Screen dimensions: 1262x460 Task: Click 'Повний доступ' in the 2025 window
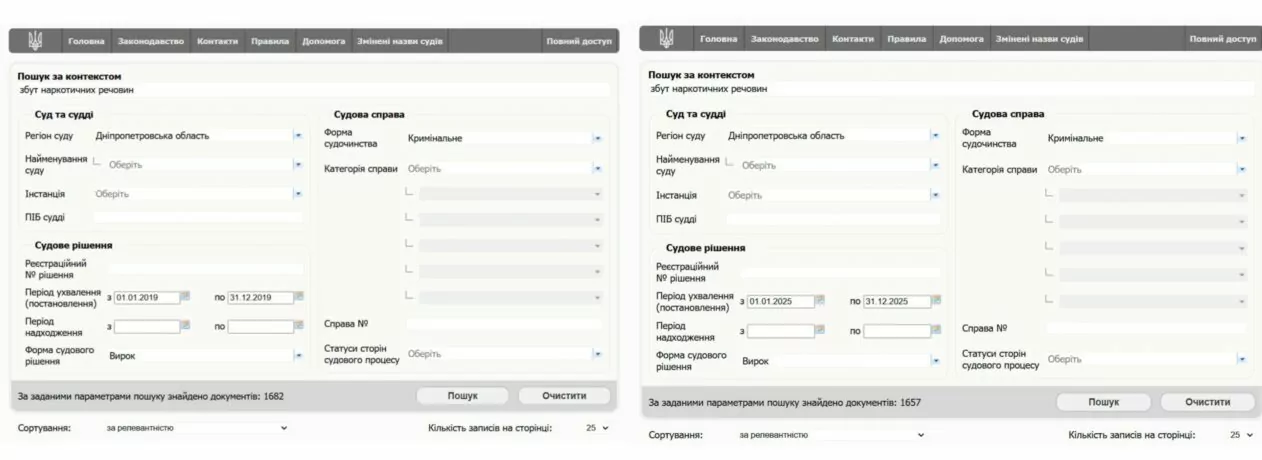tap(1222, 39)
